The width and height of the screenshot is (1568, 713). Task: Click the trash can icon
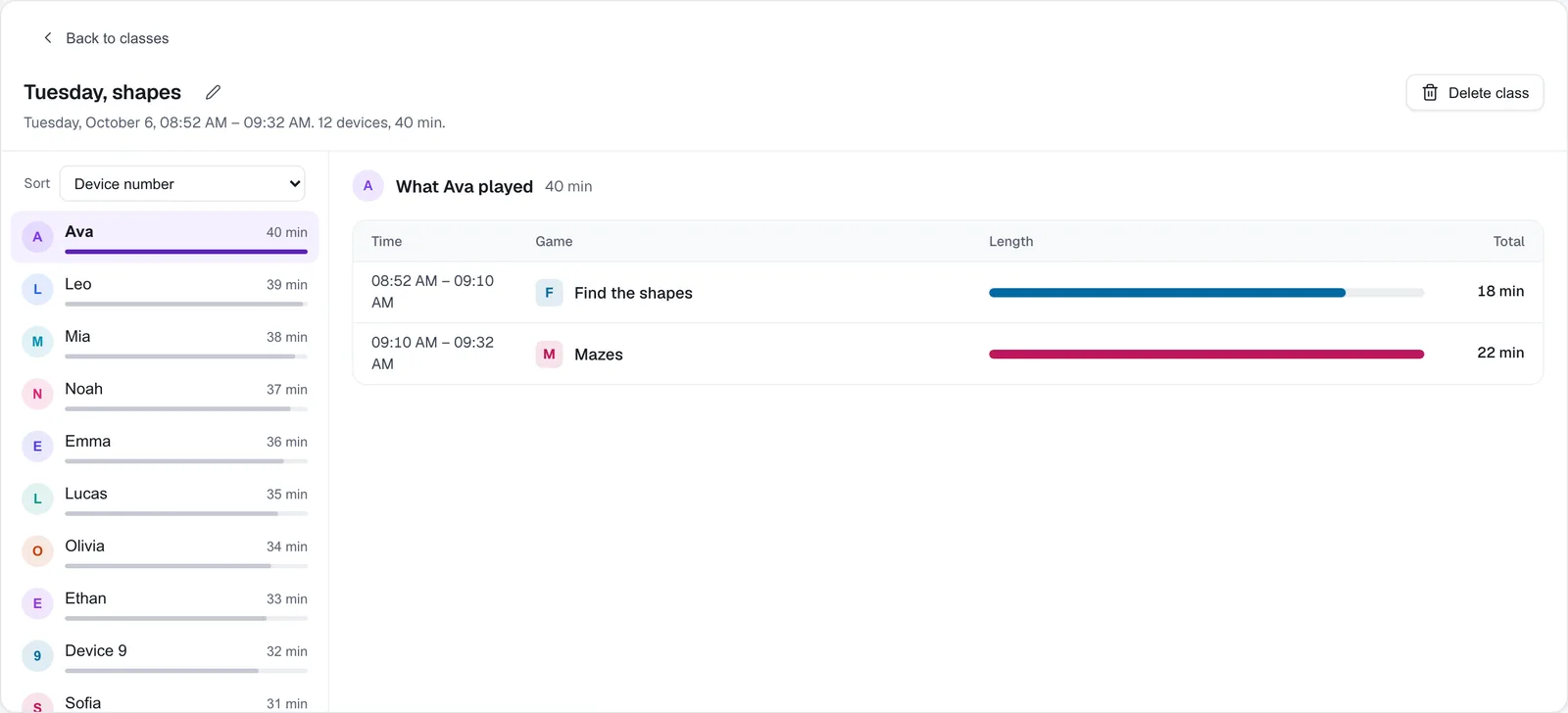tap(1430, 93)
